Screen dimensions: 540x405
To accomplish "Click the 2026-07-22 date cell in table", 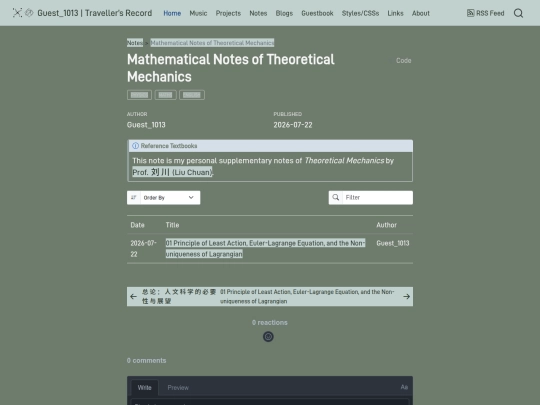I will pyautogui.click(x=143, y=248).
